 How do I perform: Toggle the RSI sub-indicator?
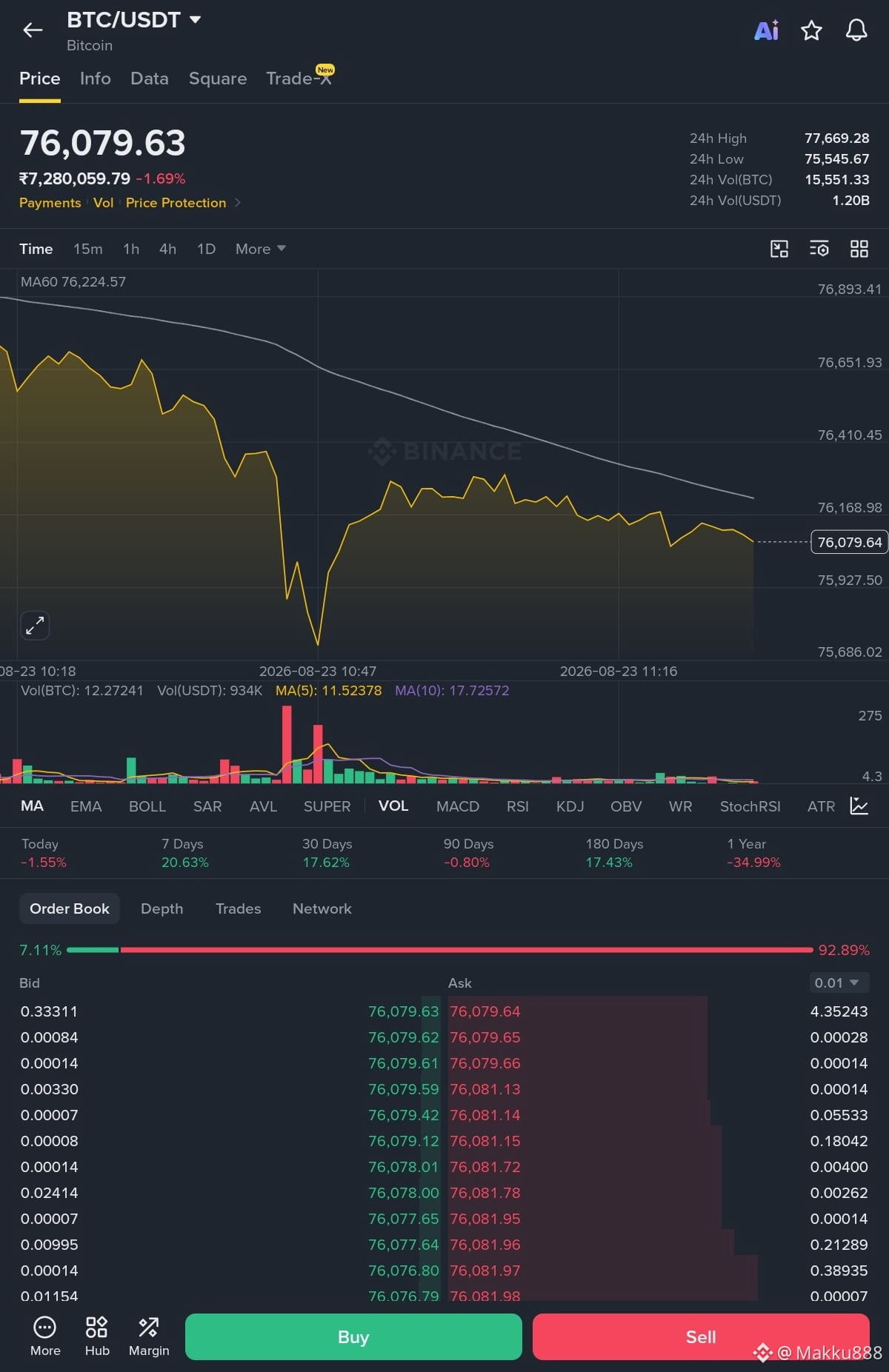coord(518,806)
